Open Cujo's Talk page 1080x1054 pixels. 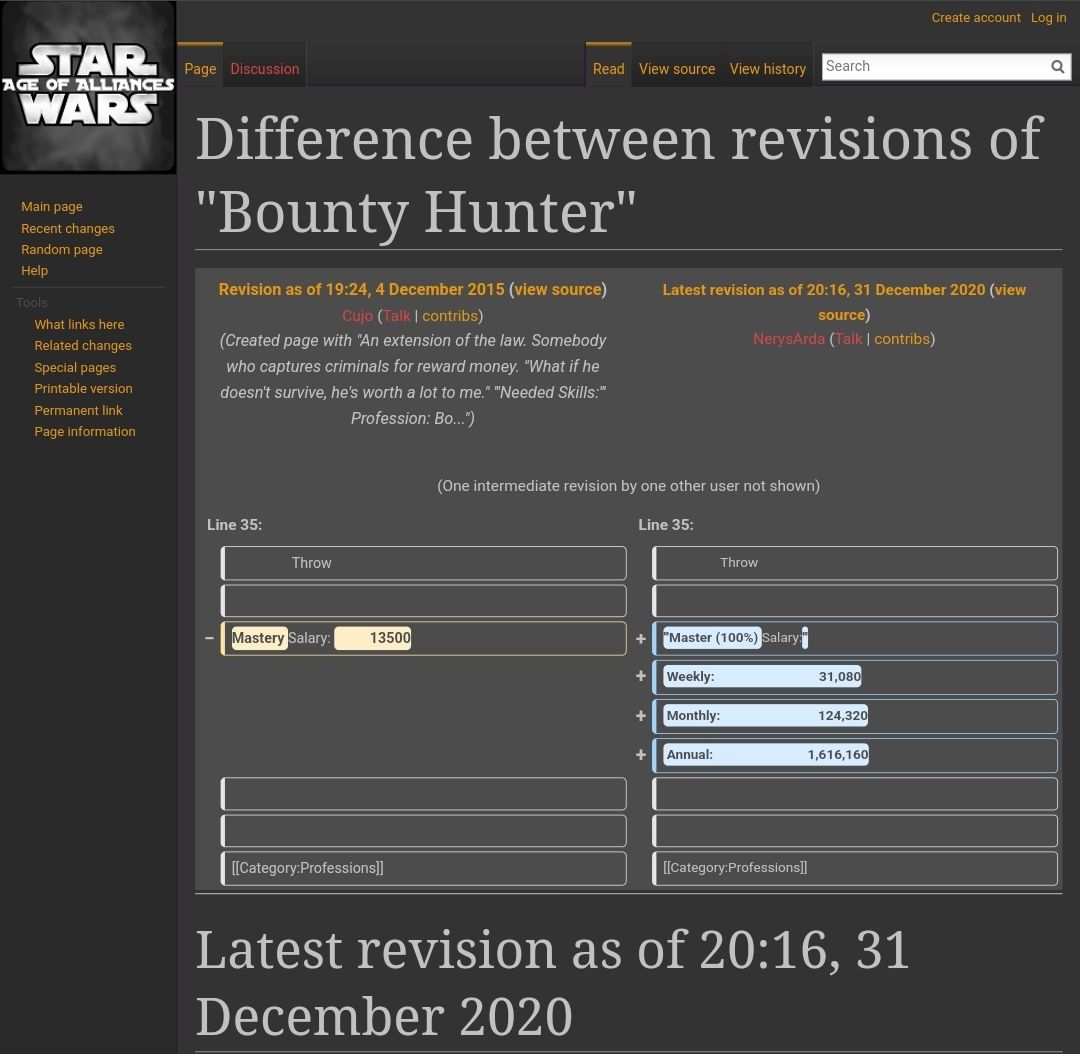click(x=396, y=315)
